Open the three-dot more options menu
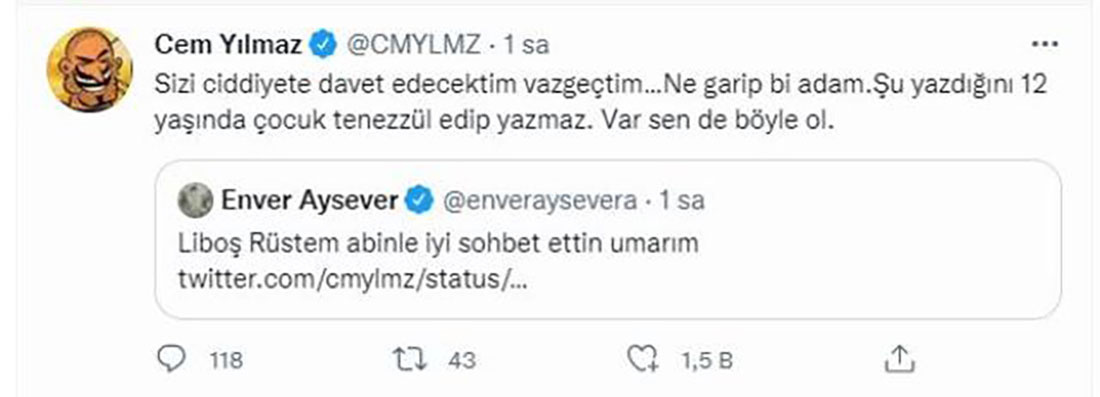The height and width of the screenshot is (397, 1100). pyautogui.click(x=1046, y=45)
